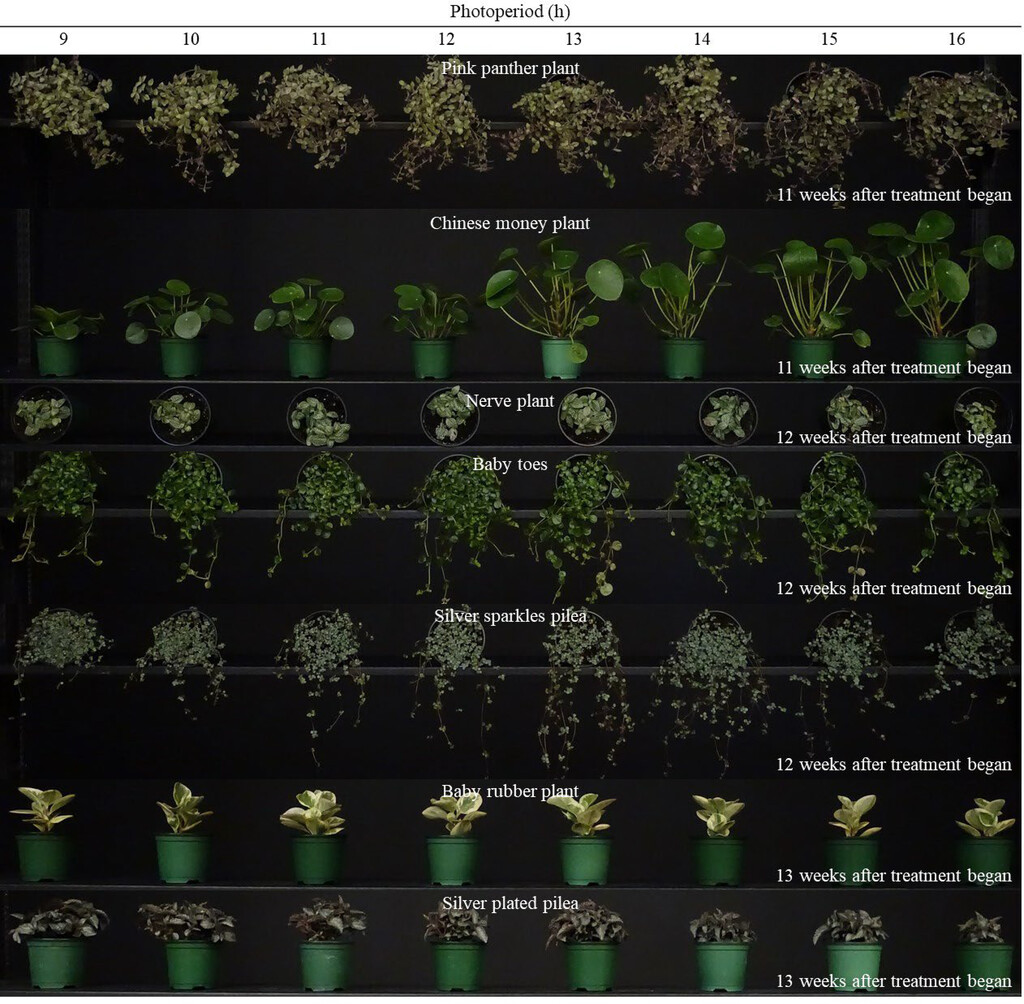
Task: Click the Nerve plant row's "12 weeks after treatment" caption
Action: pyautogui.click(x=894, y=437)
